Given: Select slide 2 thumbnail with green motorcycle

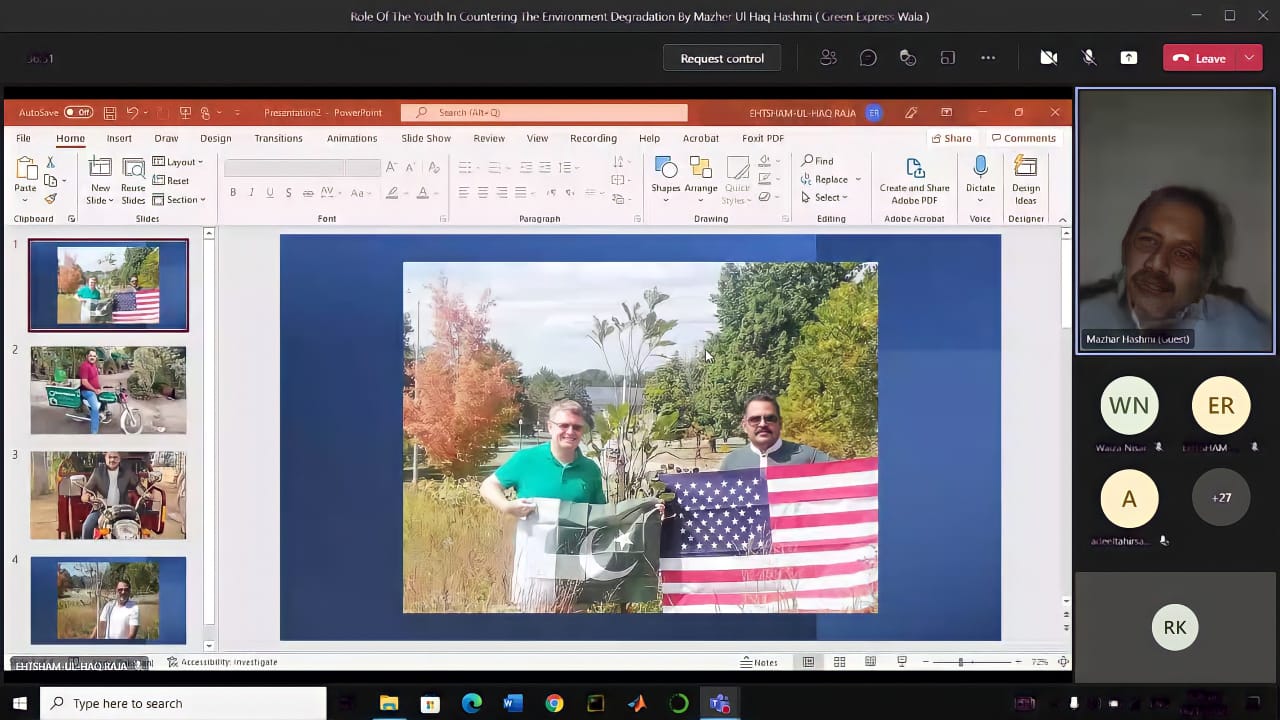Looking at the screenshot, I should tap(108, 390).
